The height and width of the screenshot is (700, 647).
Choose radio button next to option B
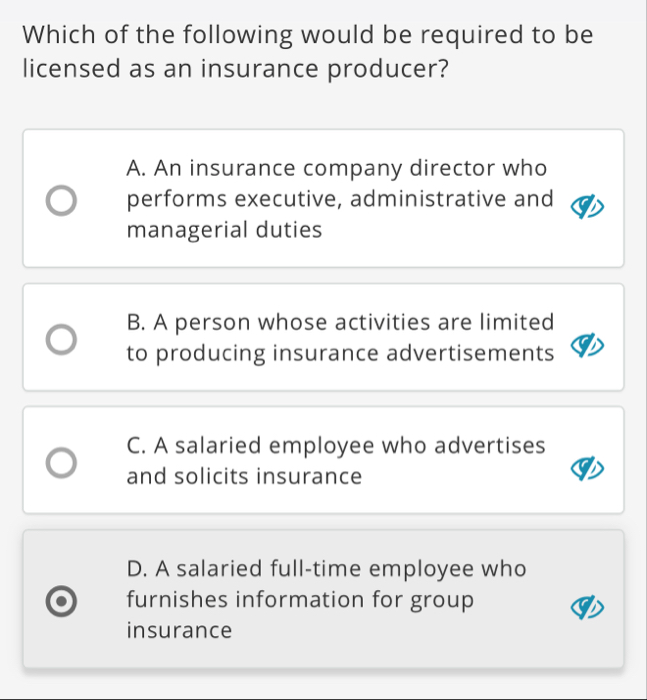point(62,338)
